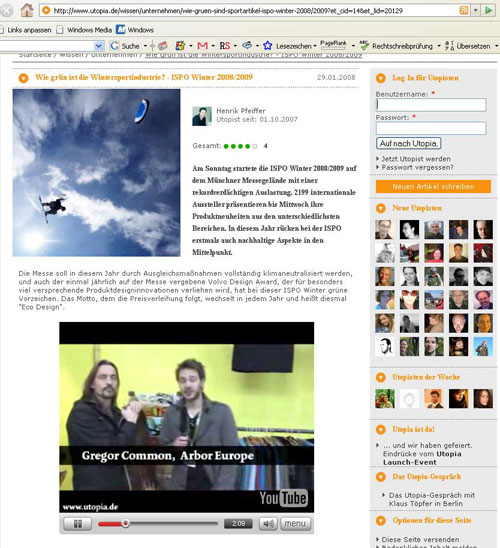Click into the Benutzername input field
This screenshot has width=500, height=548.
tap(431, 105)
